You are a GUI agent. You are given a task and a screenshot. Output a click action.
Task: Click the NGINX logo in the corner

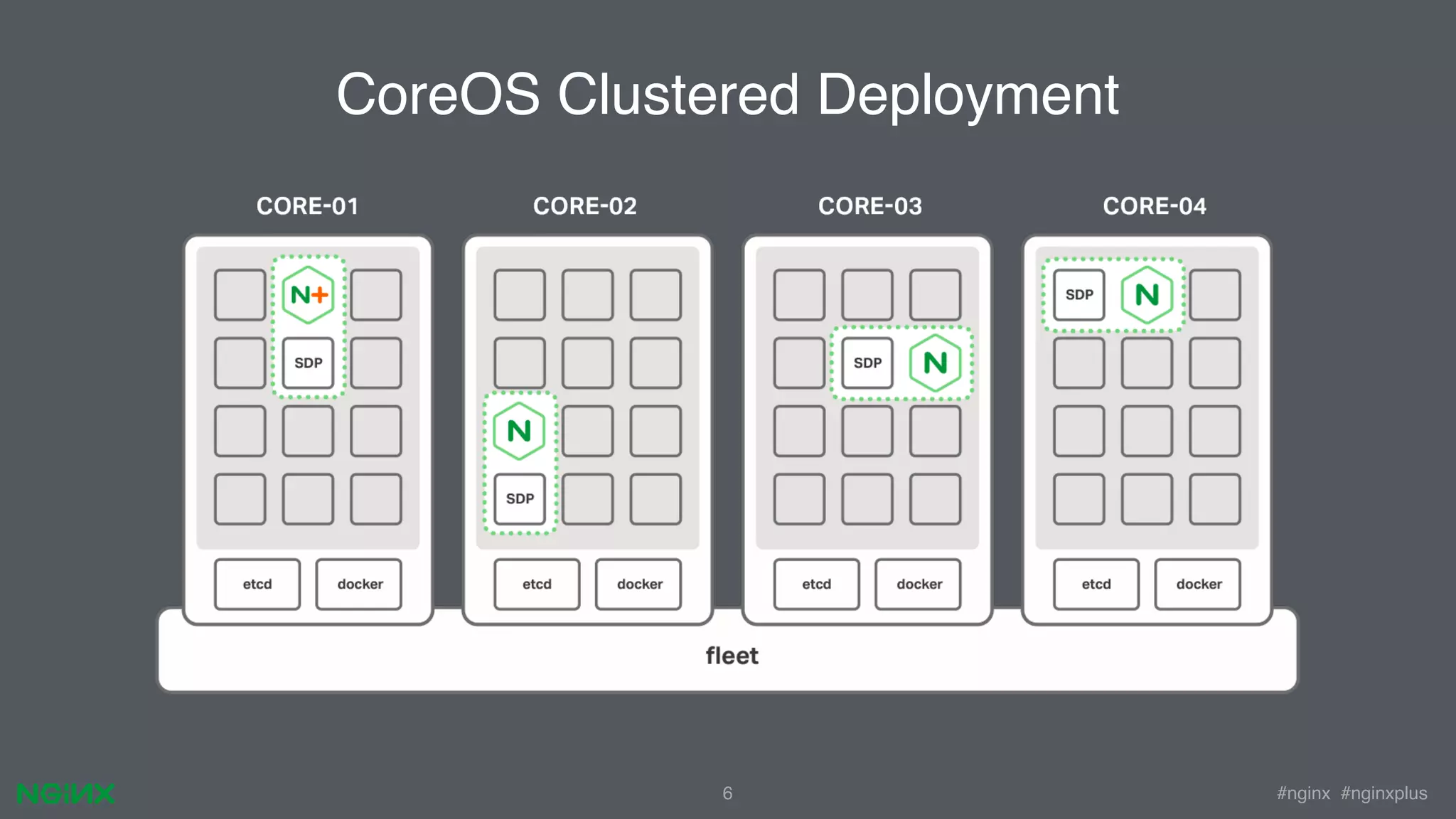pyautogui.click(x=65, y=793)
